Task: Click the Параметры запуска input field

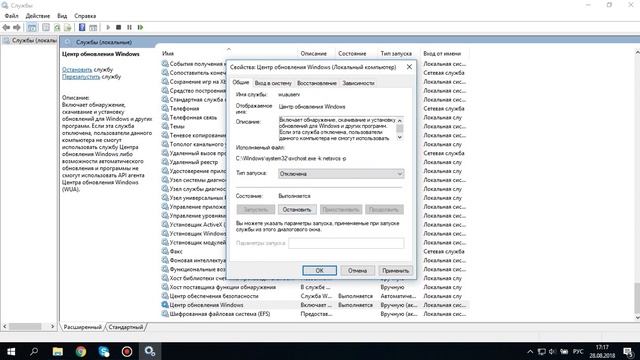Action: 346,243
